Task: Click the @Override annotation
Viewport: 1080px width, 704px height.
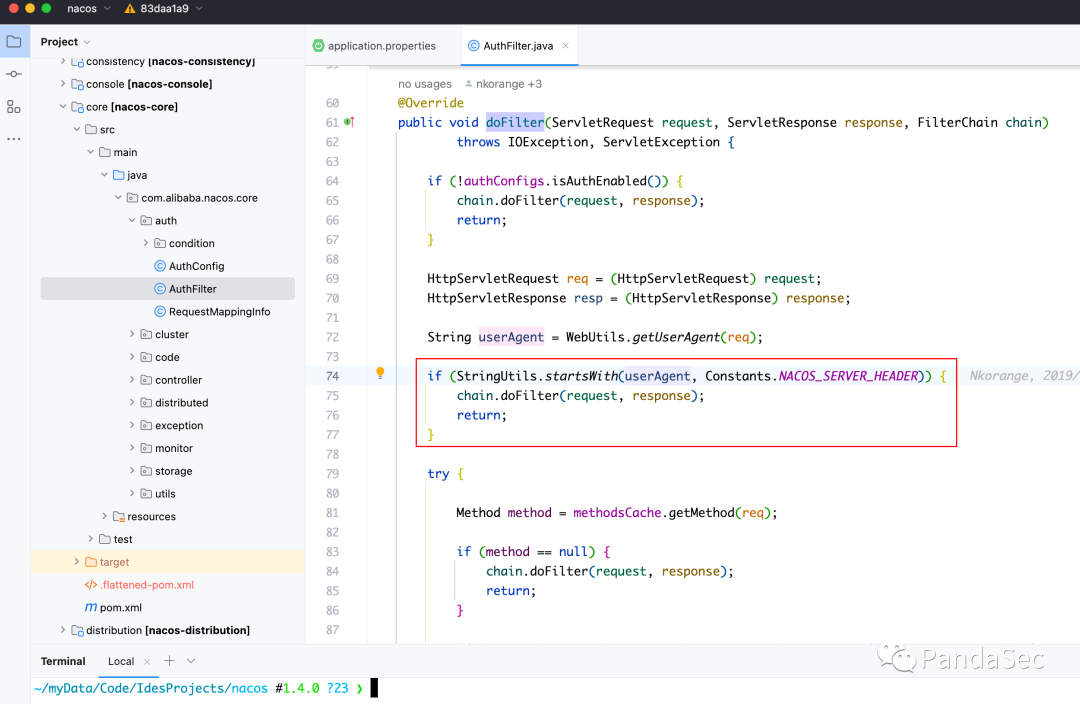Action: coord(430,103)
